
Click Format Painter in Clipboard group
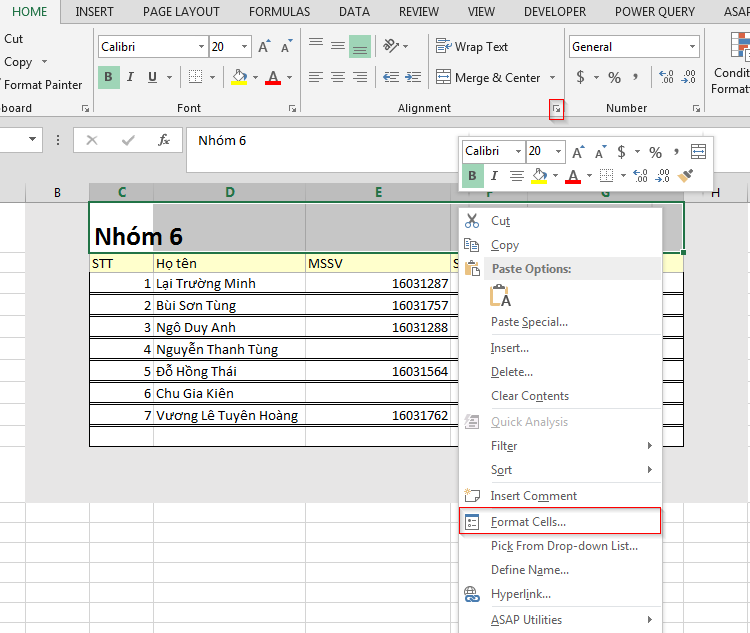pos(41,85)
